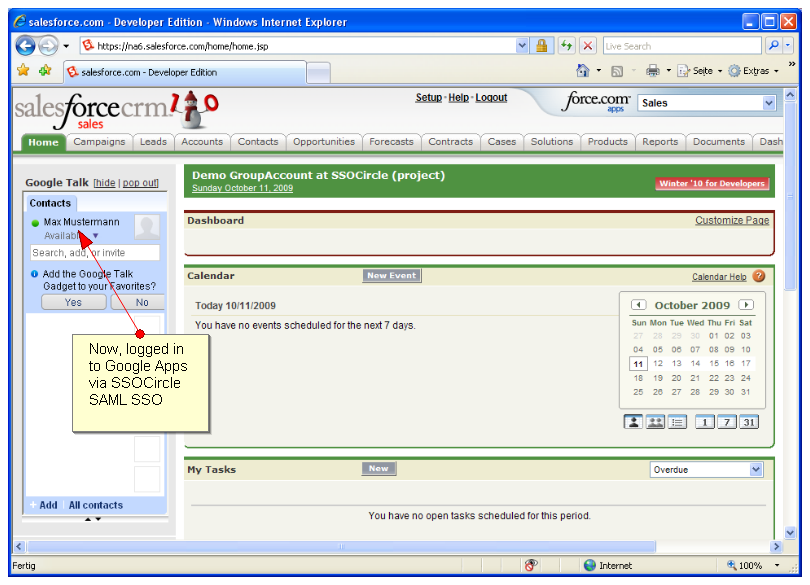Click the New Event button
This screenshot has height=585, width=810.
tap(392, 275)
